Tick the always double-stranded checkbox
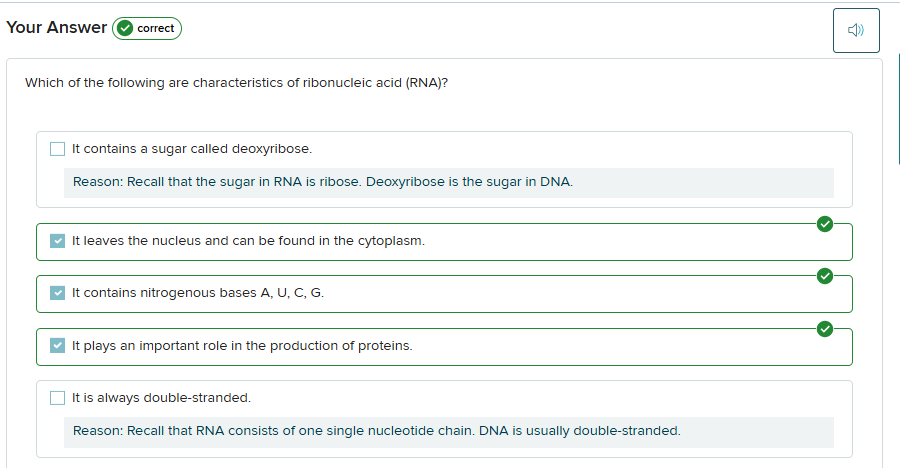Image resolution: width=900 pixels, height=468 pixels. [x=58, y=398]
